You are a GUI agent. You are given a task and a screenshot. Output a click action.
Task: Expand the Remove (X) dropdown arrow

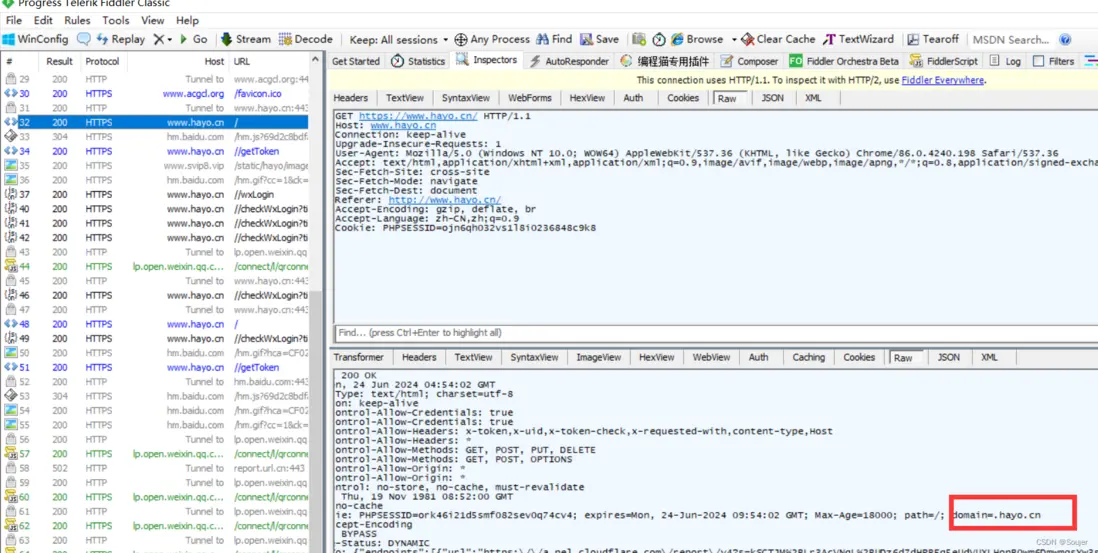point(169,40)
